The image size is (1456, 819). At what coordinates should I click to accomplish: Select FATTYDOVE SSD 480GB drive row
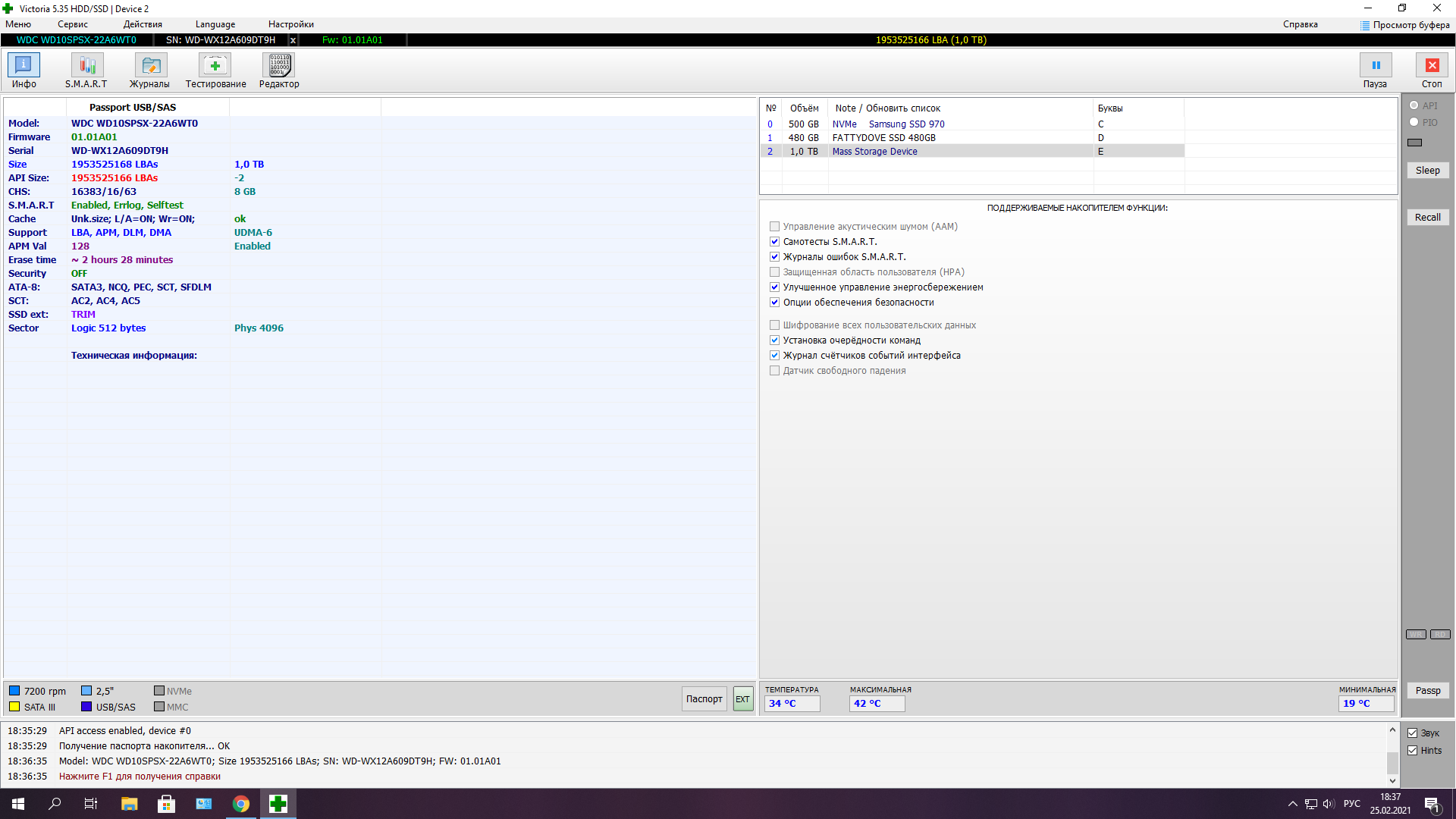click(972, 138)
